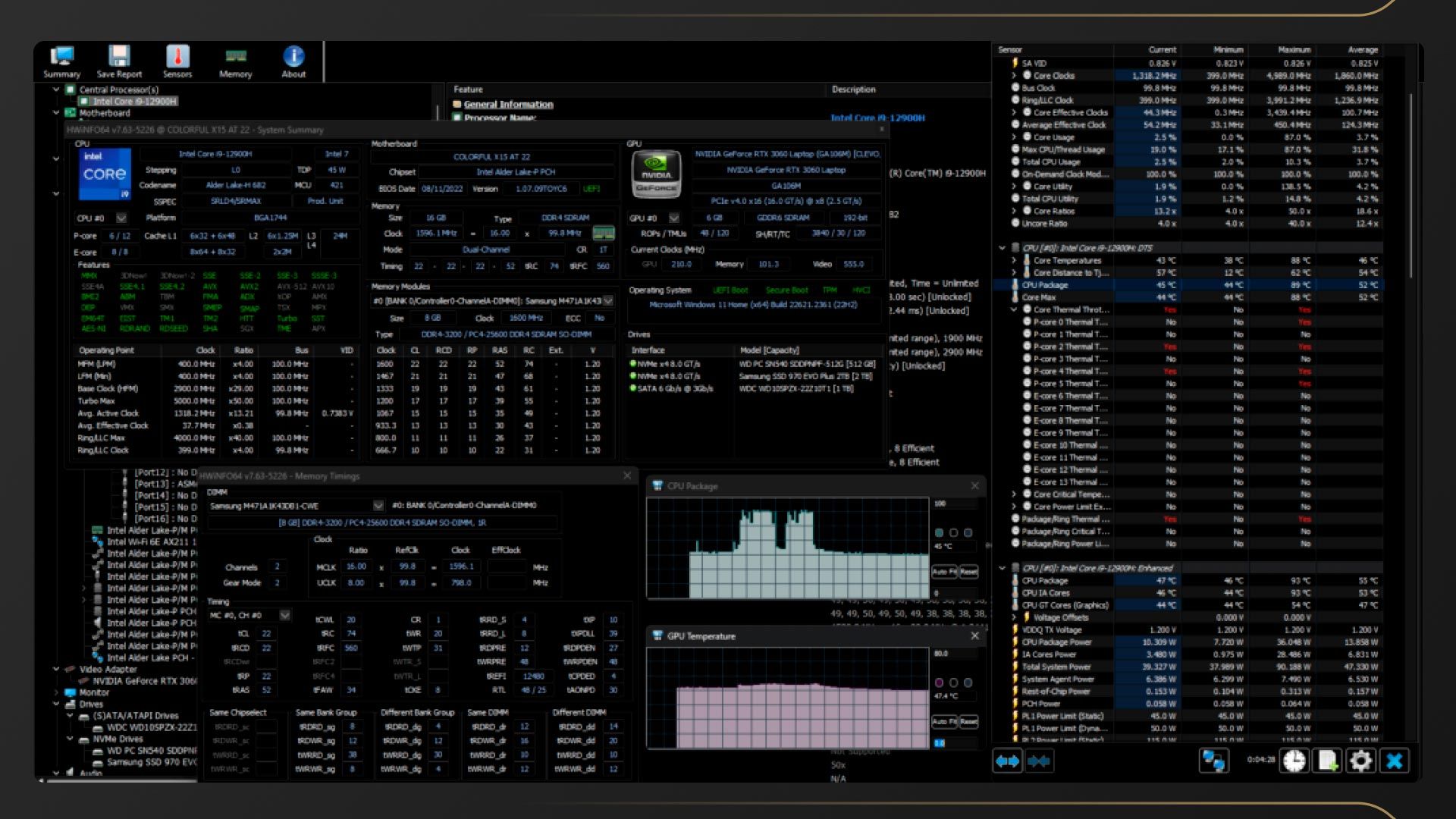Image resolution: width=1456 pixels, height=819 pixels.
Task: Open the Samsung M471A1K43DB1-CWE DIMM dropdown
Action: (x=378, y=505)
